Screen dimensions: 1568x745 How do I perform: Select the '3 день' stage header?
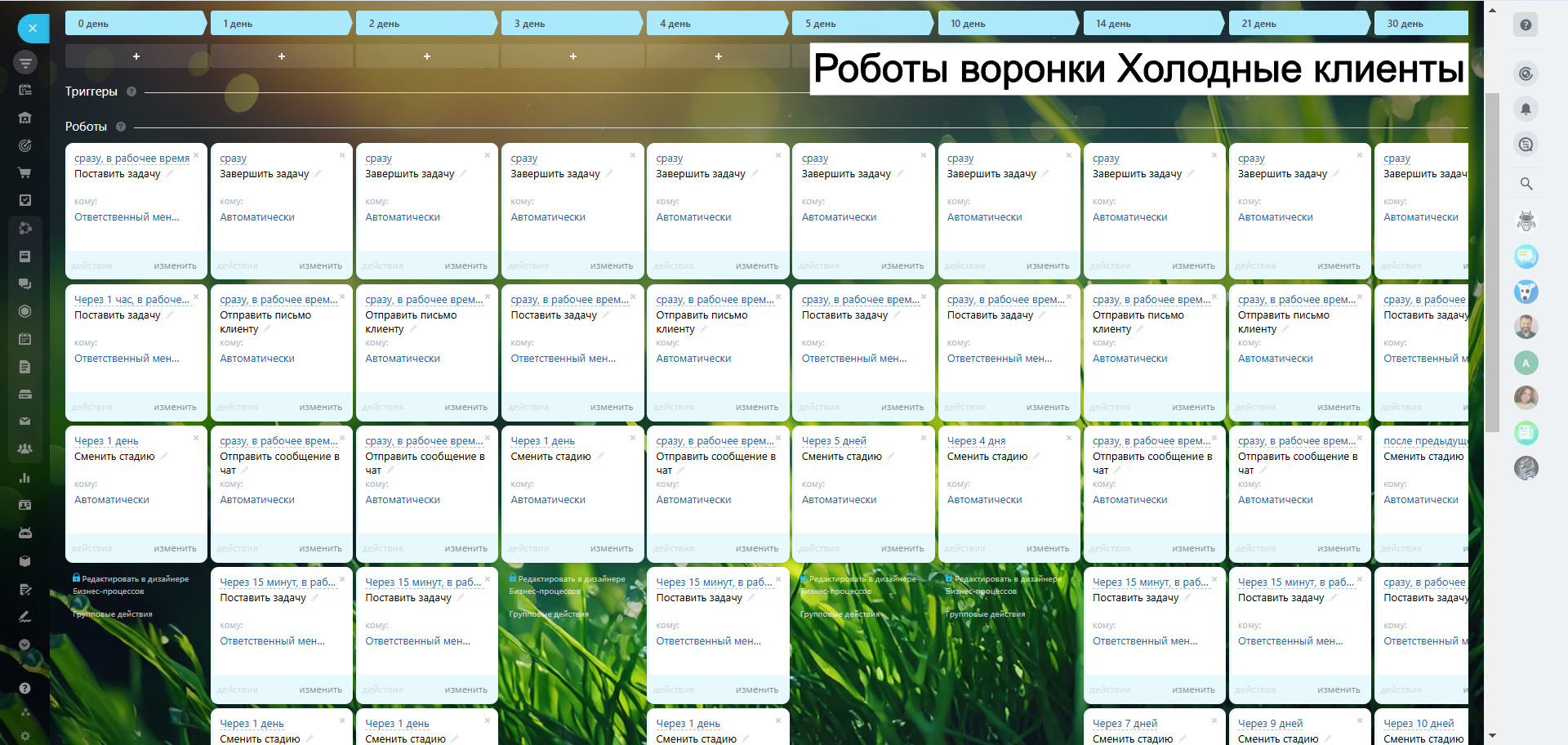click(x=570, y=24)
